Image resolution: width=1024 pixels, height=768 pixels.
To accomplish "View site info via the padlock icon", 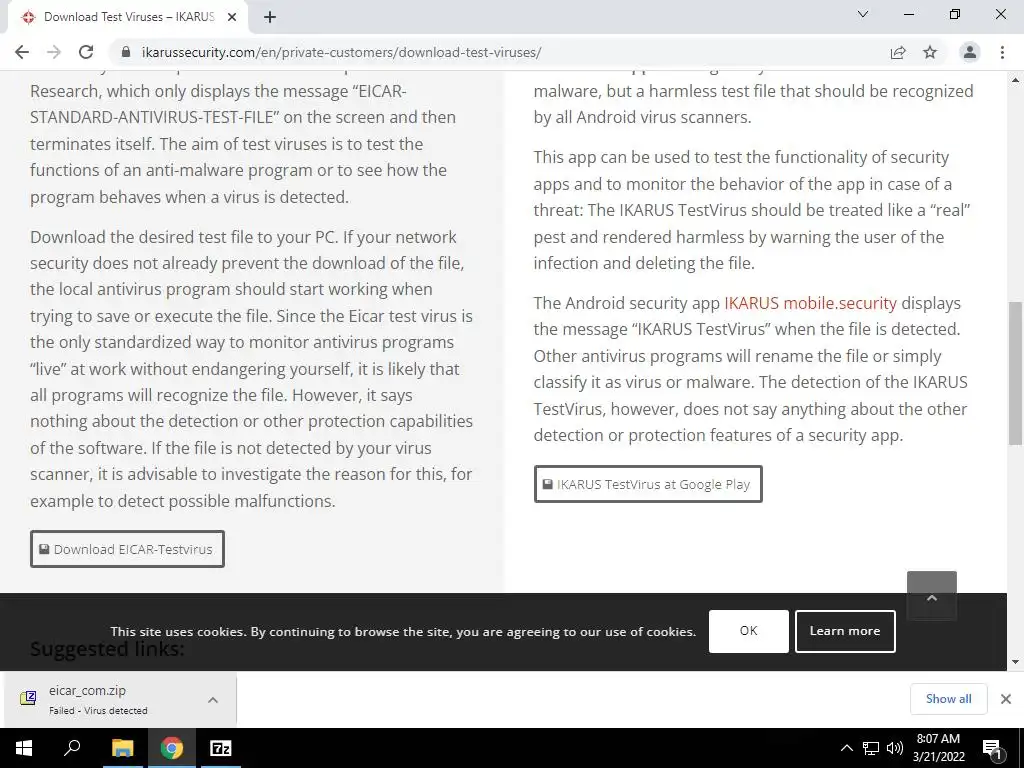I will click(126, 52).
